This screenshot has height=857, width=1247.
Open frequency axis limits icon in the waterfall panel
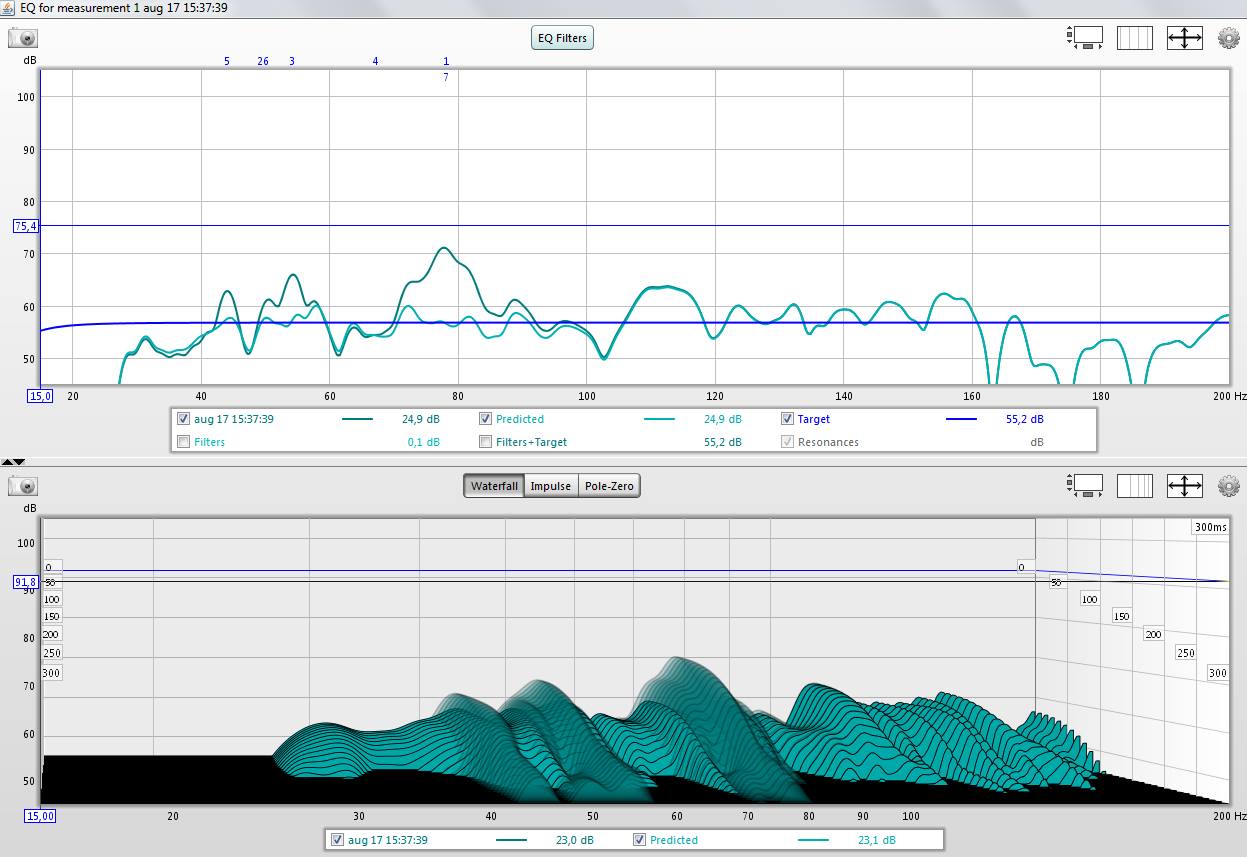pos(1134,486)
